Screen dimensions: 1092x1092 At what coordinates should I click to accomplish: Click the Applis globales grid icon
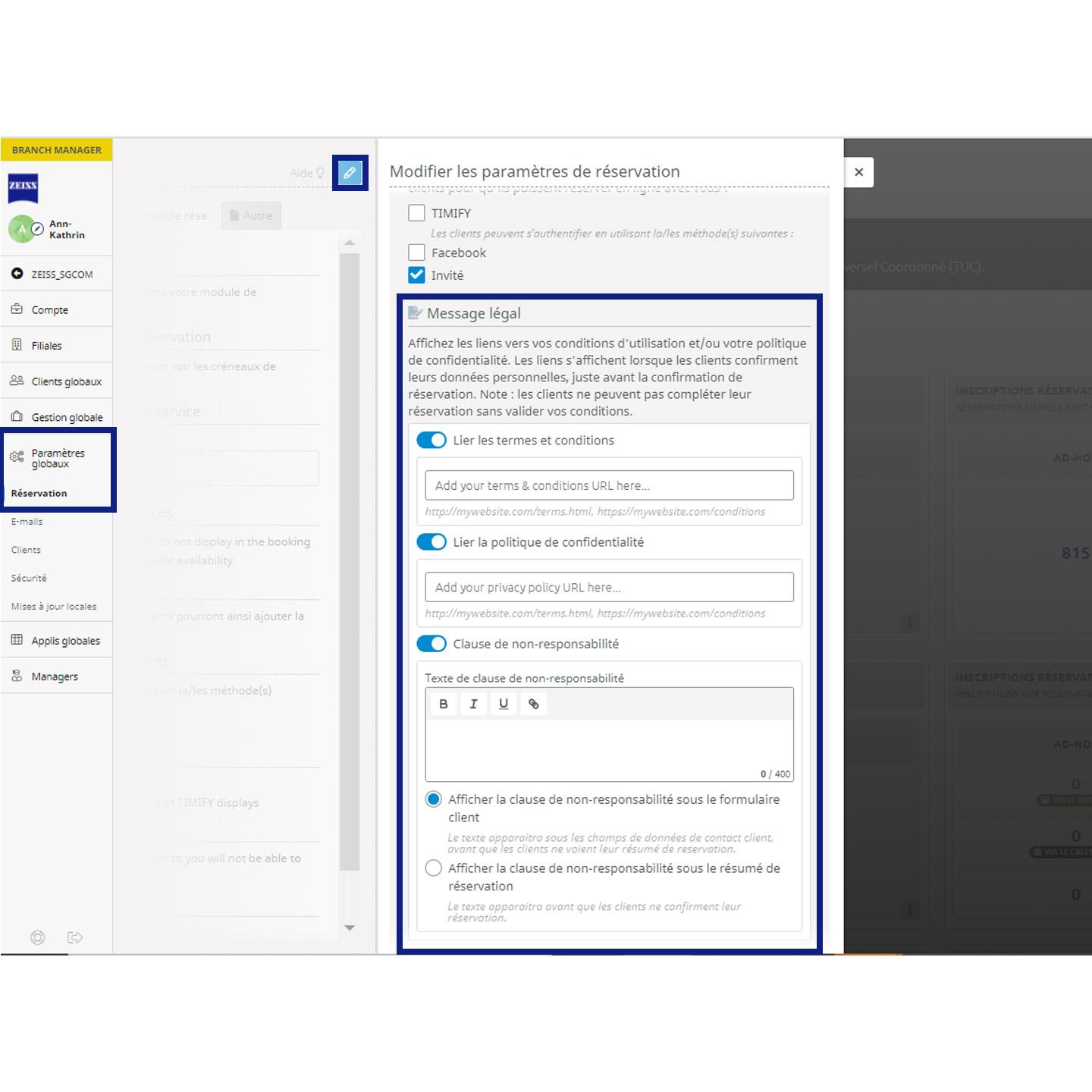[17, 640]
